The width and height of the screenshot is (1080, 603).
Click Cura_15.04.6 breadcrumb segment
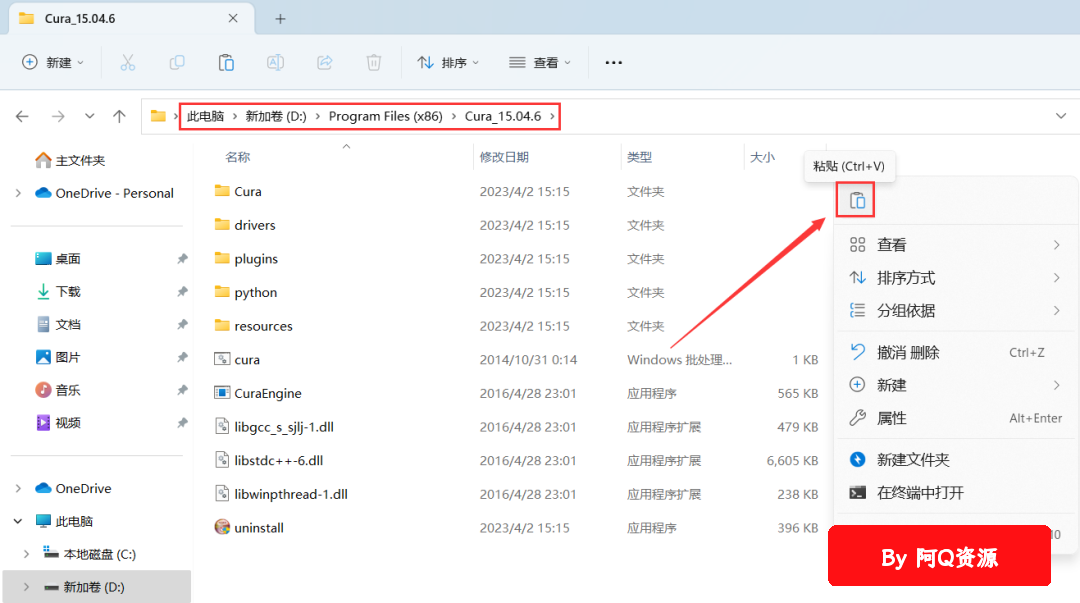(503, 116)
